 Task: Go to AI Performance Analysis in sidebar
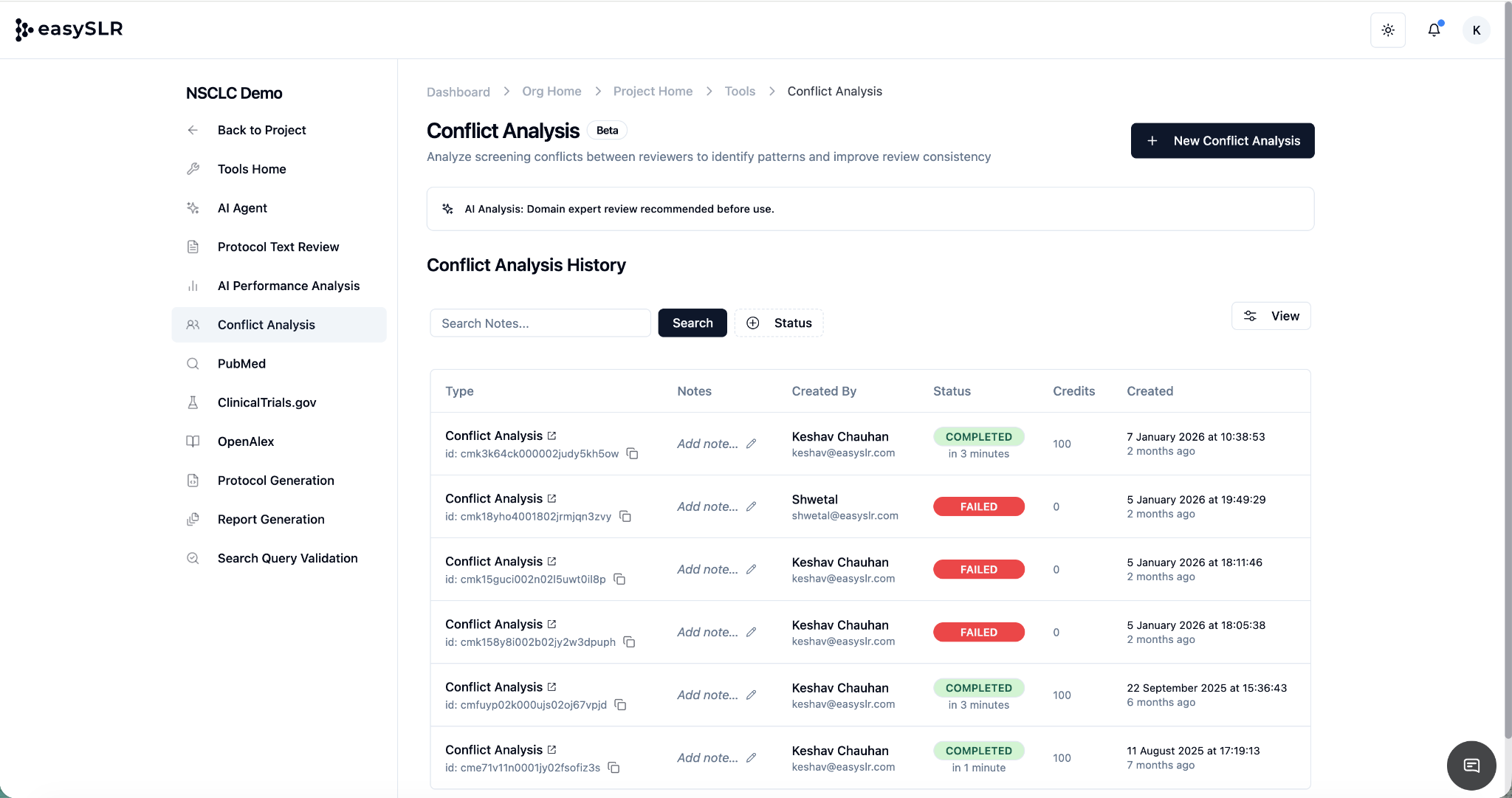pyautogui.click(x=288, y=286)
